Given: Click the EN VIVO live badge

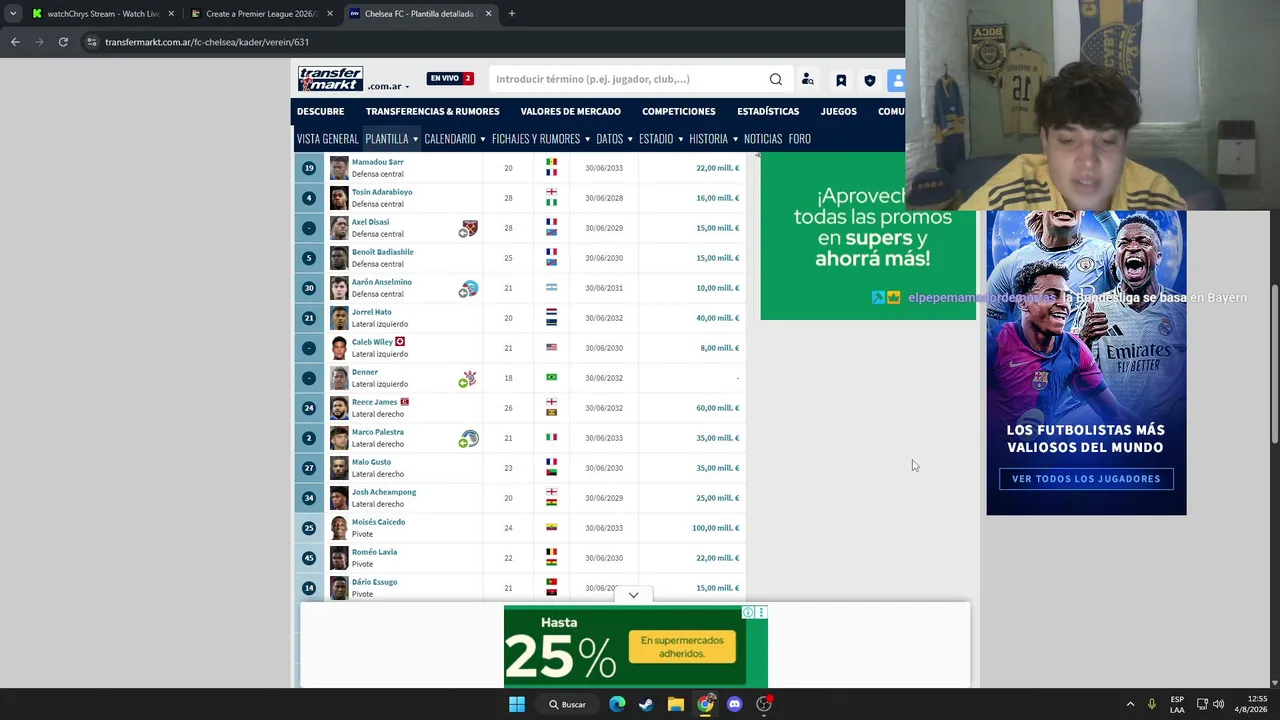Looking at the screenshot, I should [450, 79].
